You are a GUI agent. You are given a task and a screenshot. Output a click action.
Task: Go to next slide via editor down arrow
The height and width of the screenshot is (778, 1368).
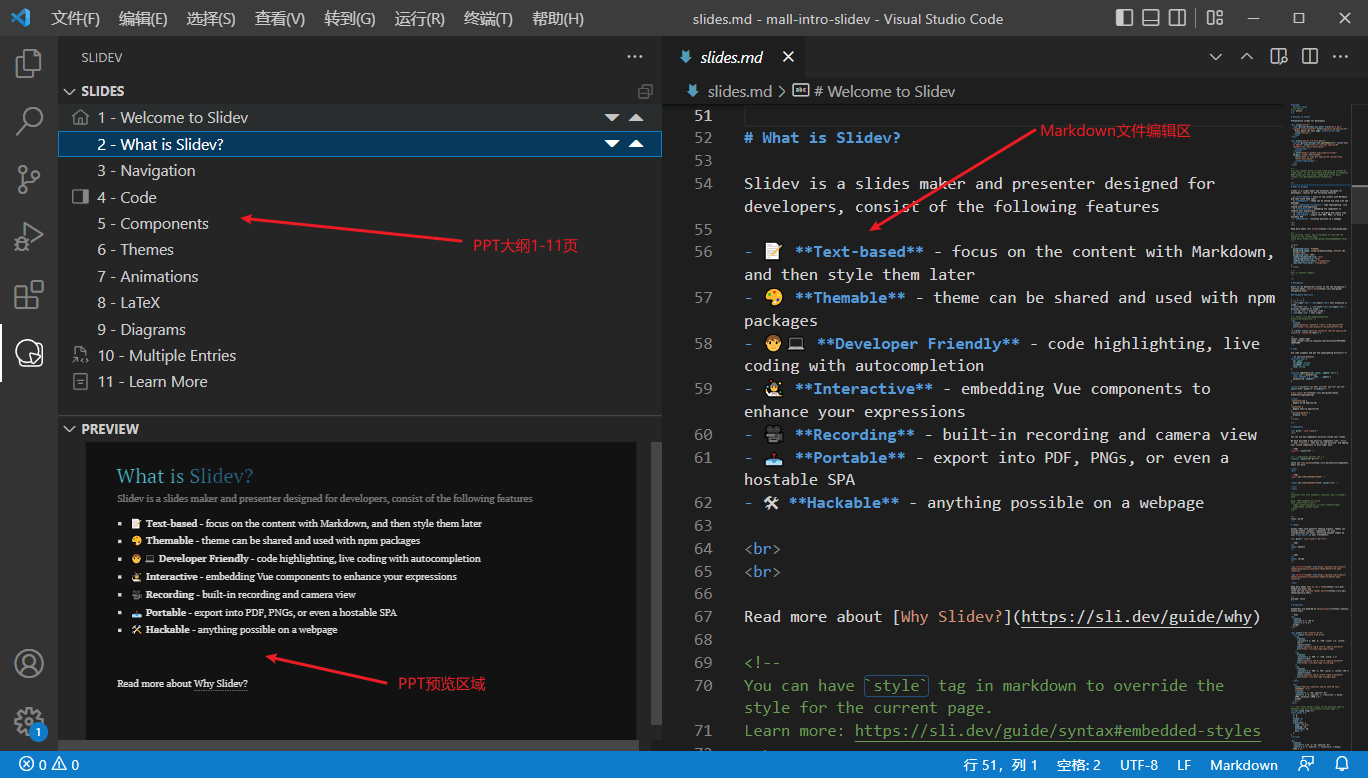point(1216,57)
